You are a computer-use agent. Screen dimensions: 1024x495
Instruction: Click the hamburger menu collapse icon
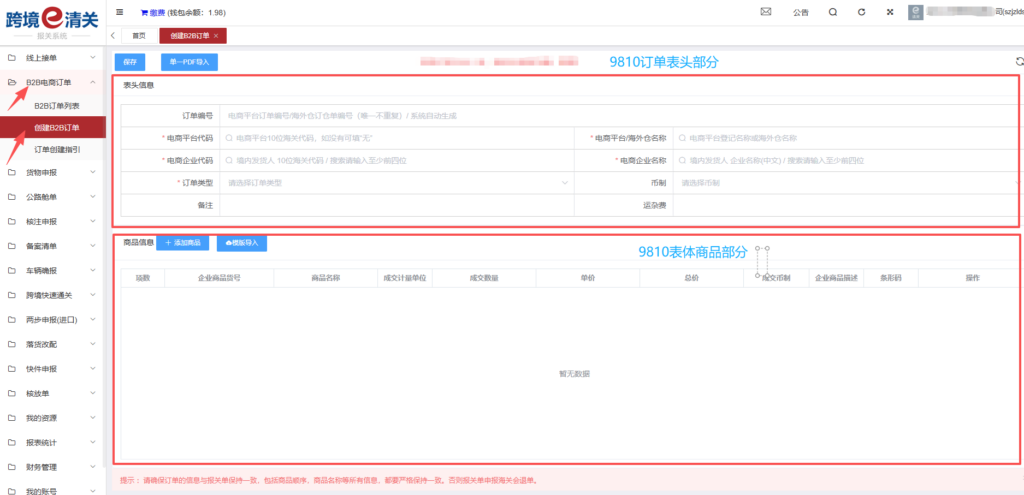(x=120, y=12)
